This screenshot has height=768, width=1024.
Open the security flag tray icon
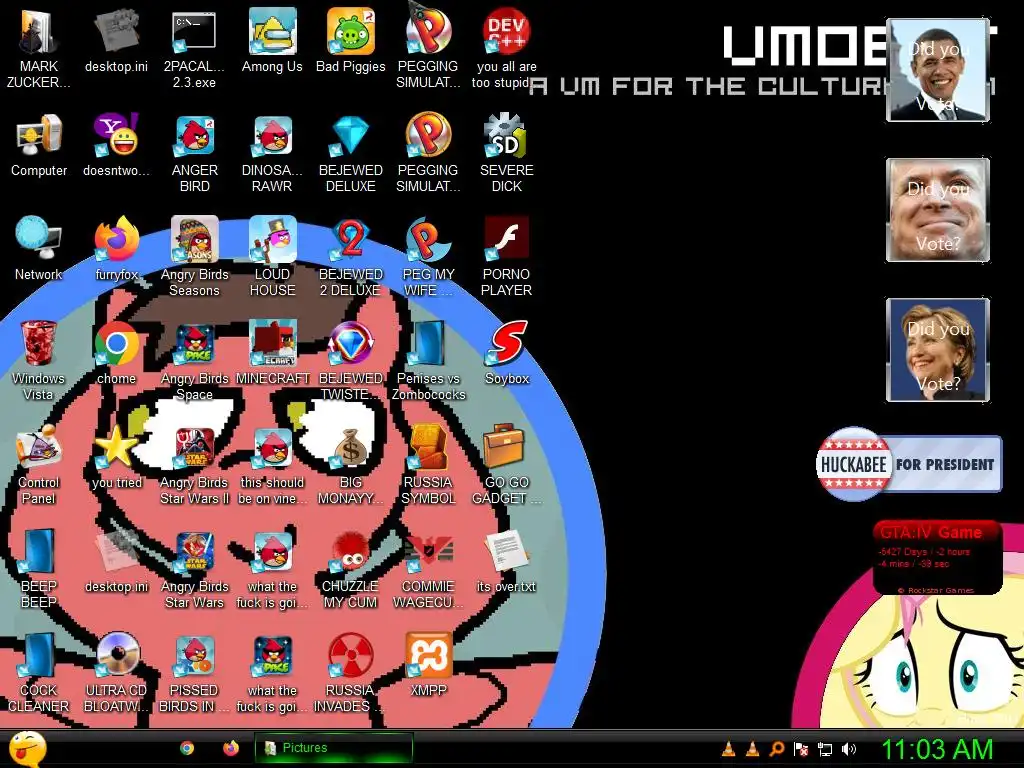pos(801,749)
